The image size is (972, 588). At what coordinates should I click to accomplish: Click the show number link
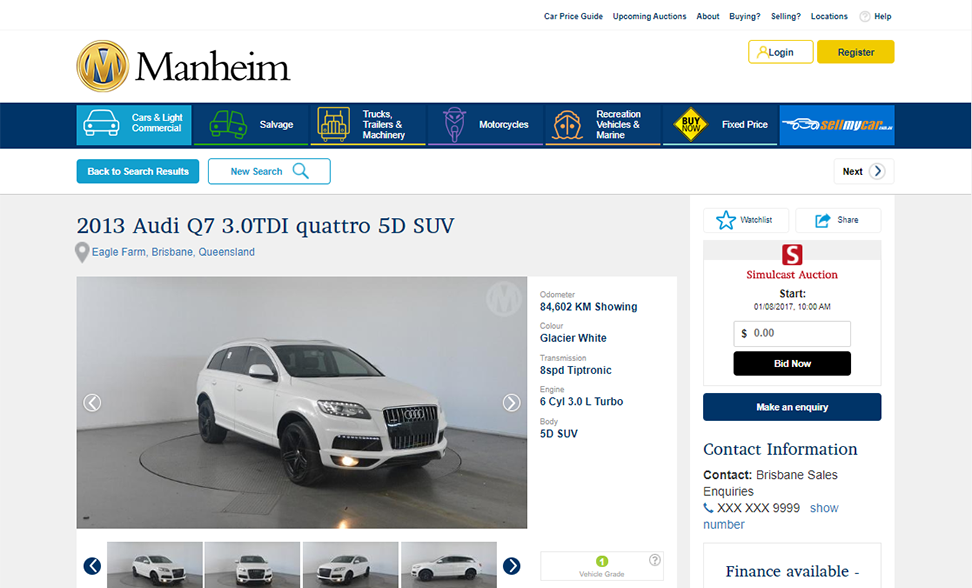coord(824,508)
